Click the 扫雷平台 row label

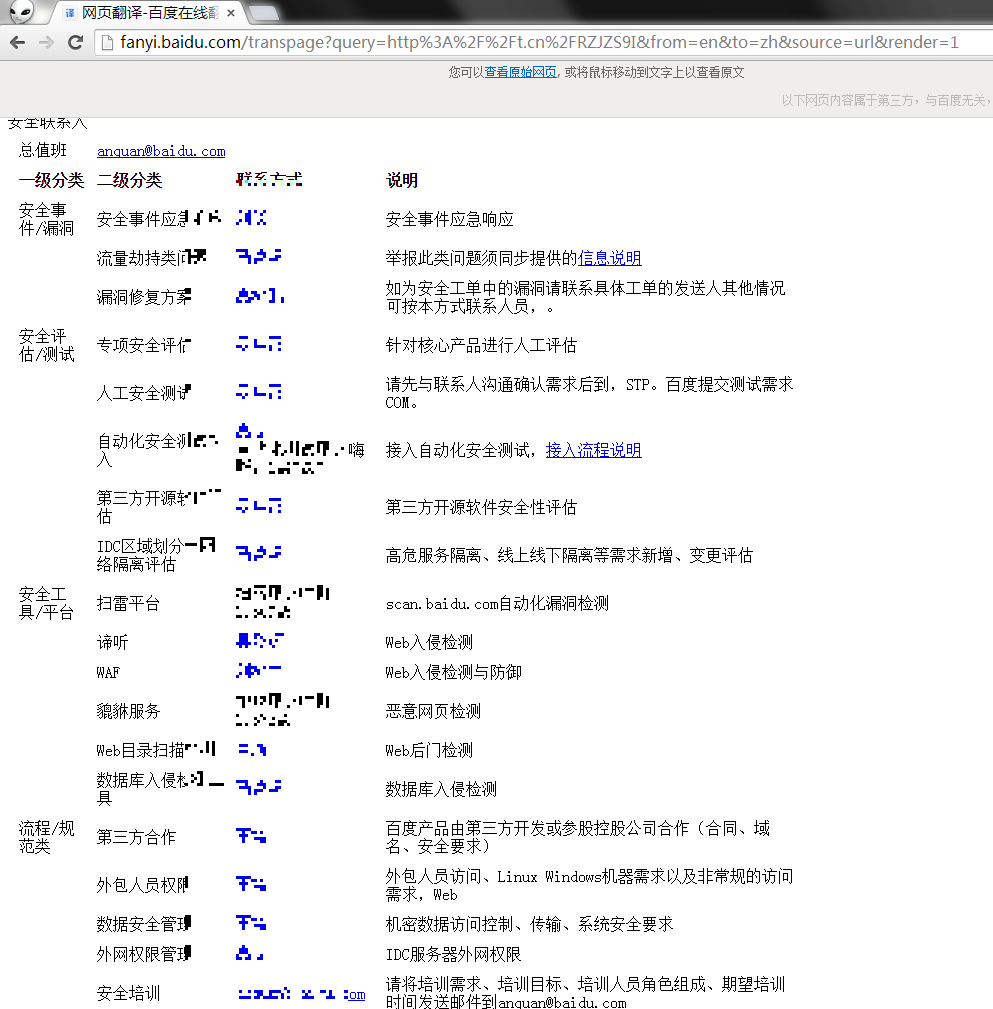128,603
